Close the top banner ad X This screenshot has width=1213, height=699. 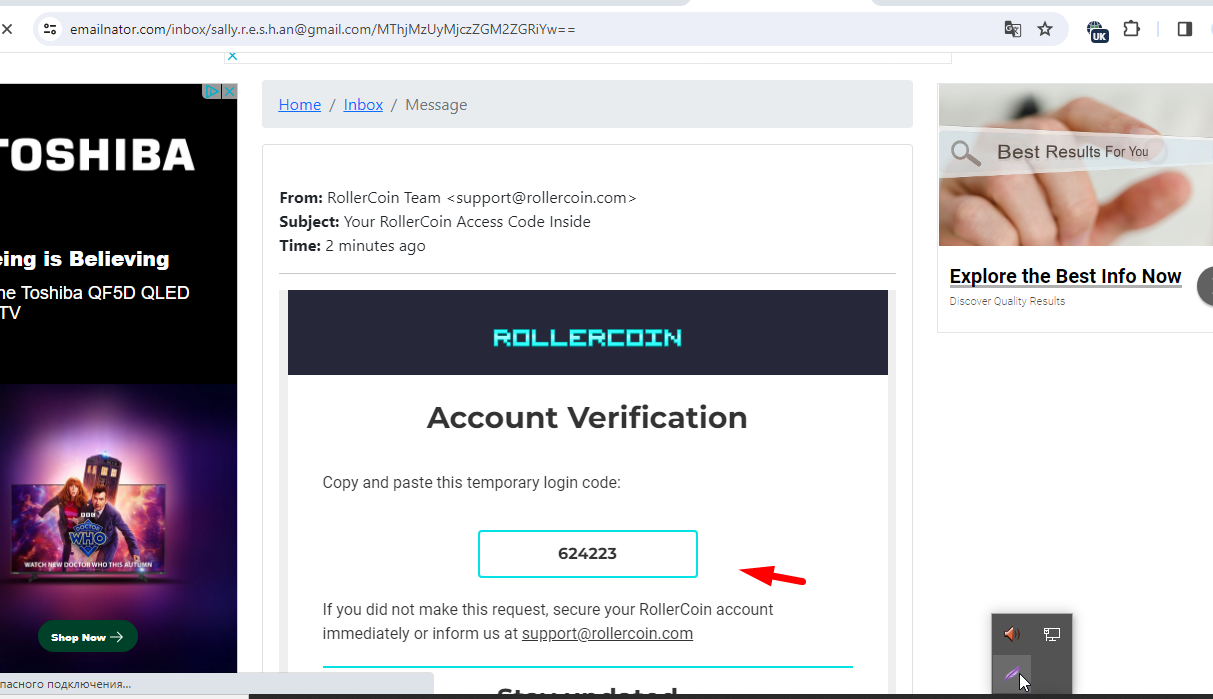pos(232,56)
